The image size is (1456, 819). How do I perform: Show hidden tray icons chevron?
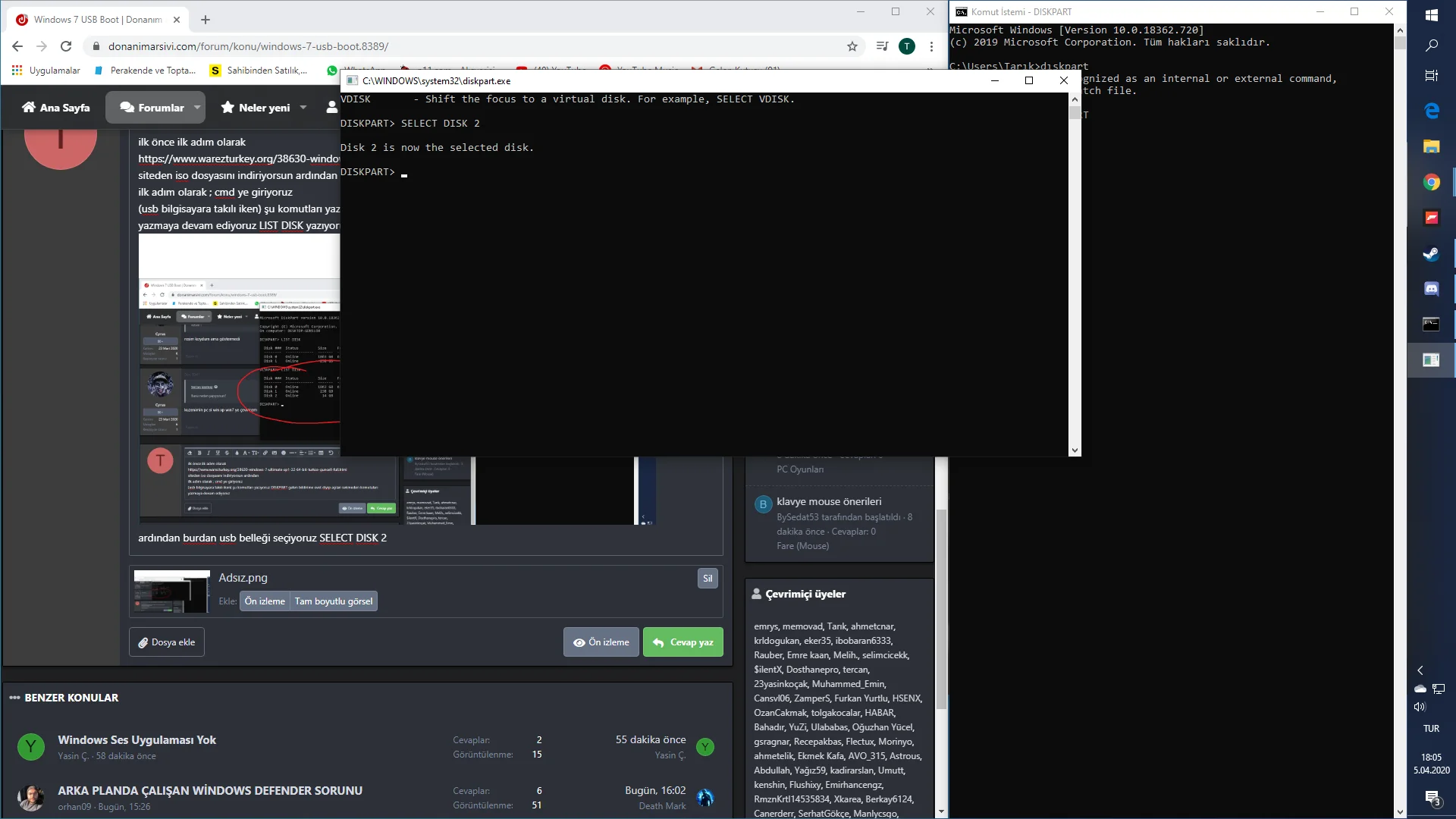pos(1420,670)
